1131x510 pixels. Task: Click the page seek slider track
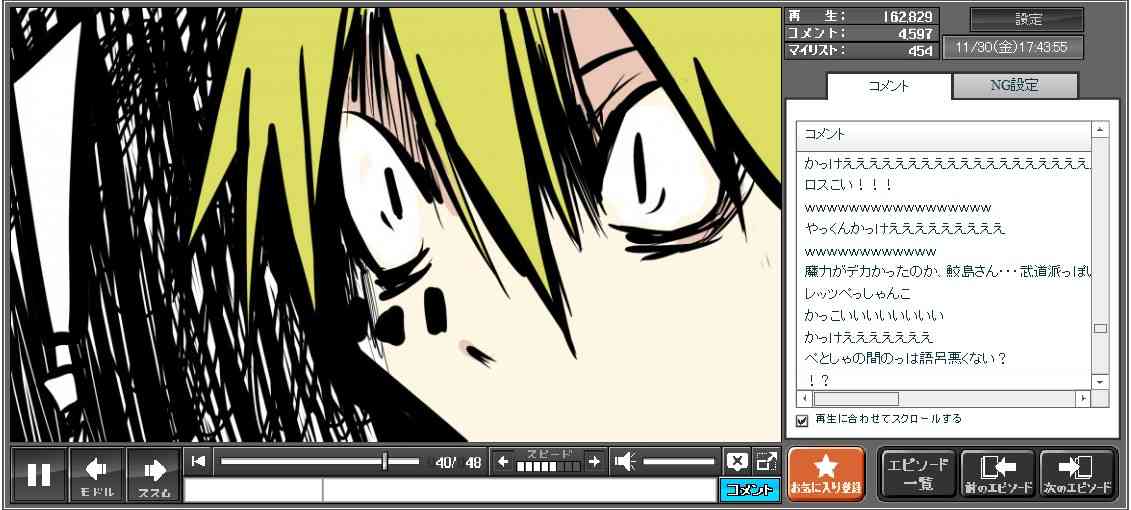[319, 461]
